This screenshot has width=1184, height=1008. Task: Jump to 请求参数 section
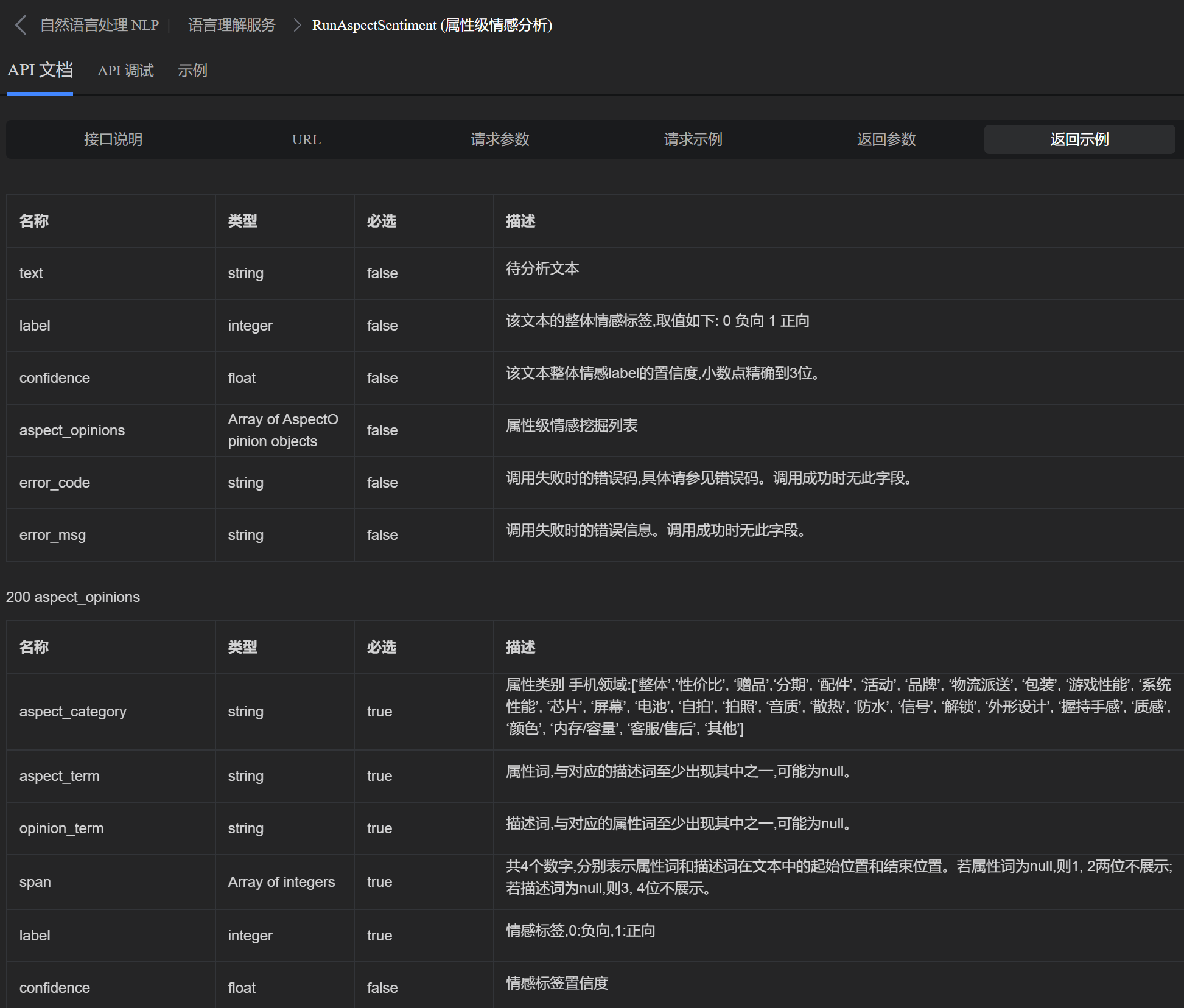[500, 139]
